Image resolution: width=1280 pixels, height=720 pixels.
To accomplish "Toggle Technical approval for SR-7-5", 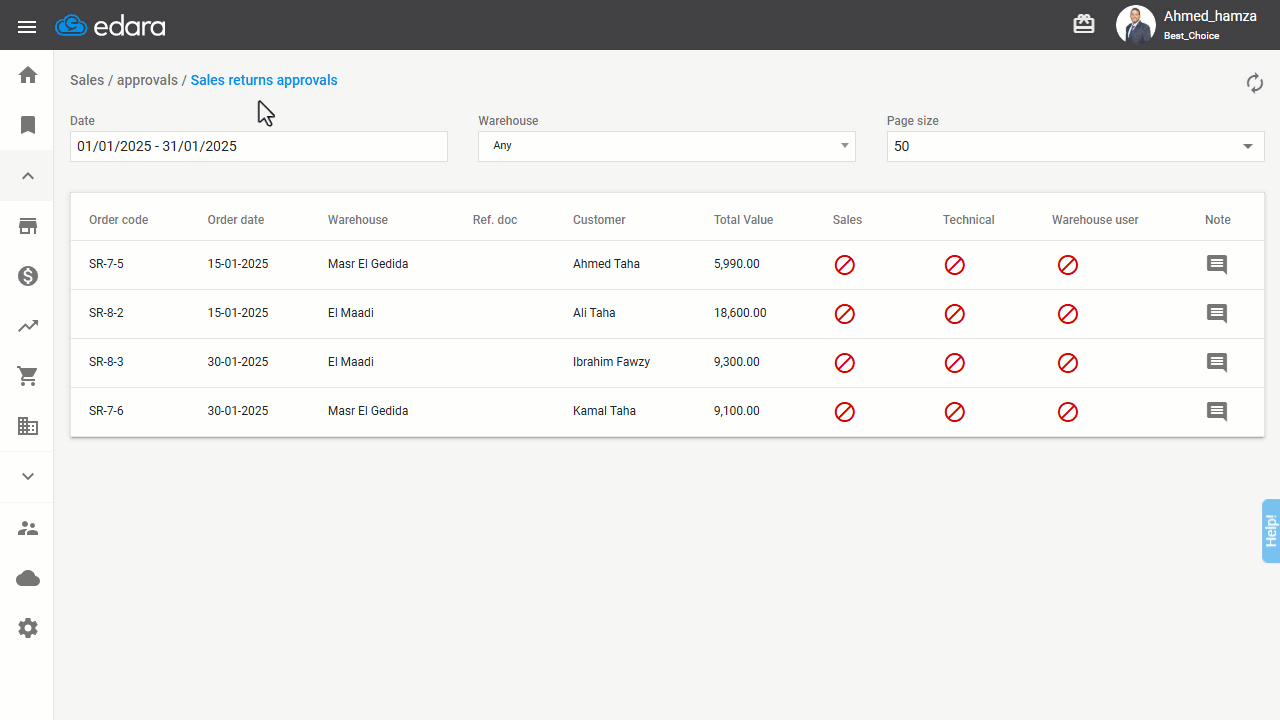I will 955,265.
